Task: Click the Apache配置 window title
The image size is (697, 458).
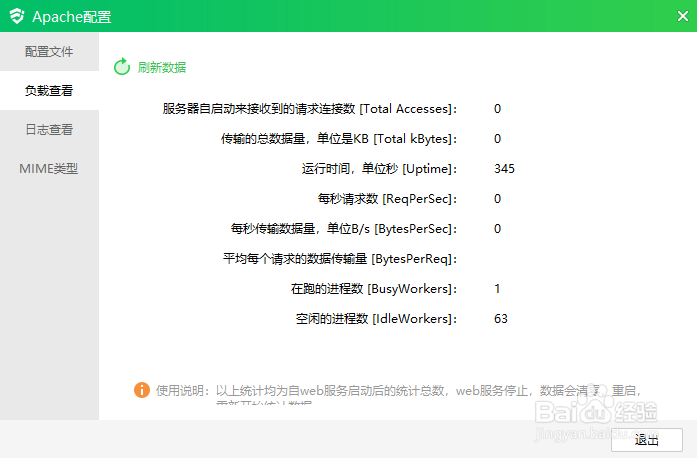Action: [72, 17]
